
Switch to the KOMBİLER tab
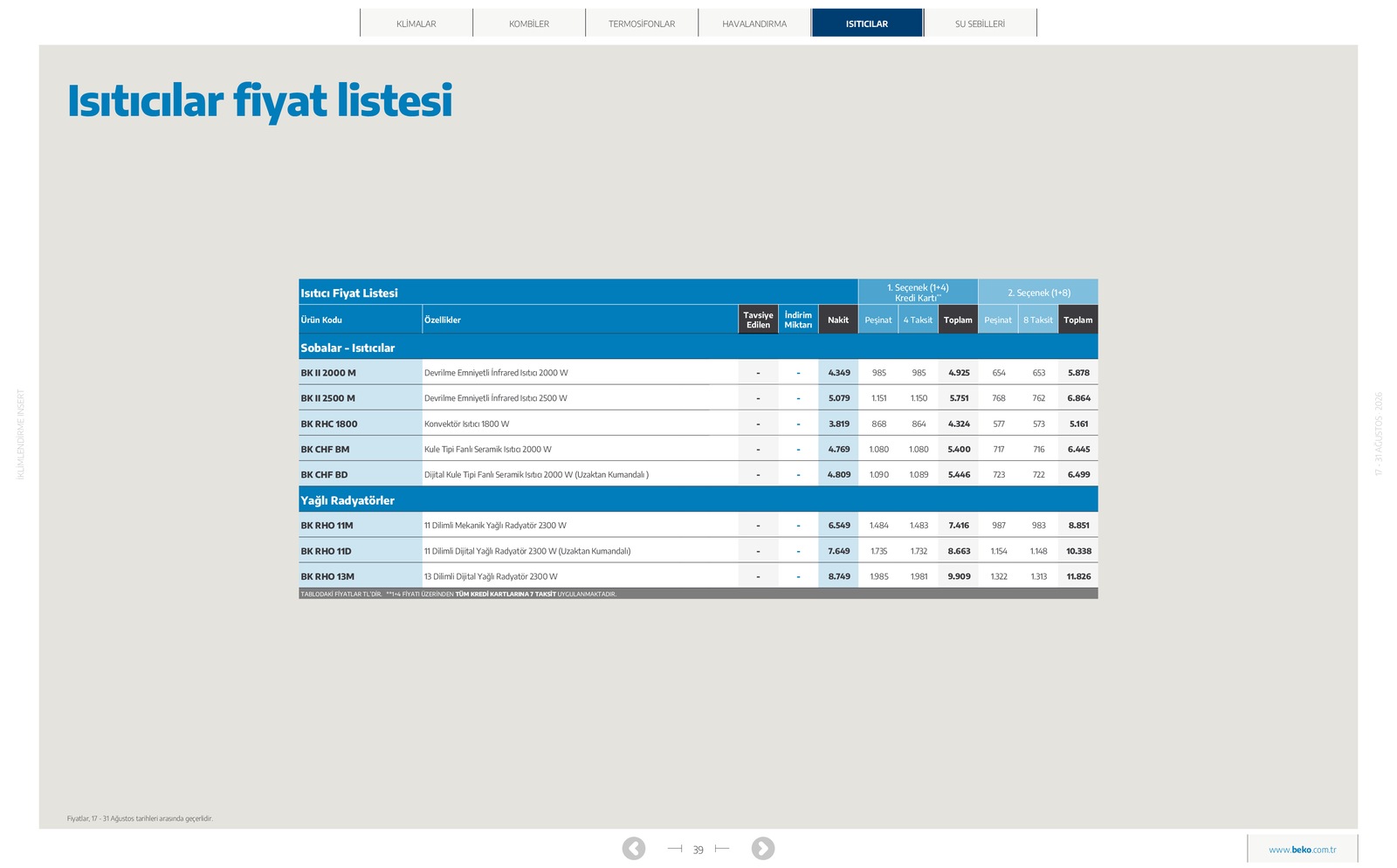(529, 24)
